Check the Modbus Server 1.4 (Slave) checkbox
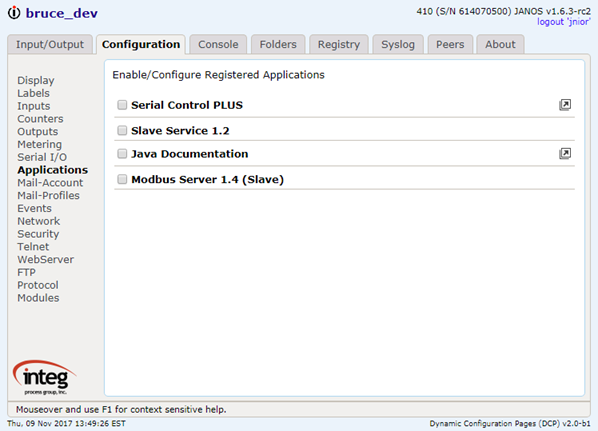Screen dimensions: 598x431 122,179
